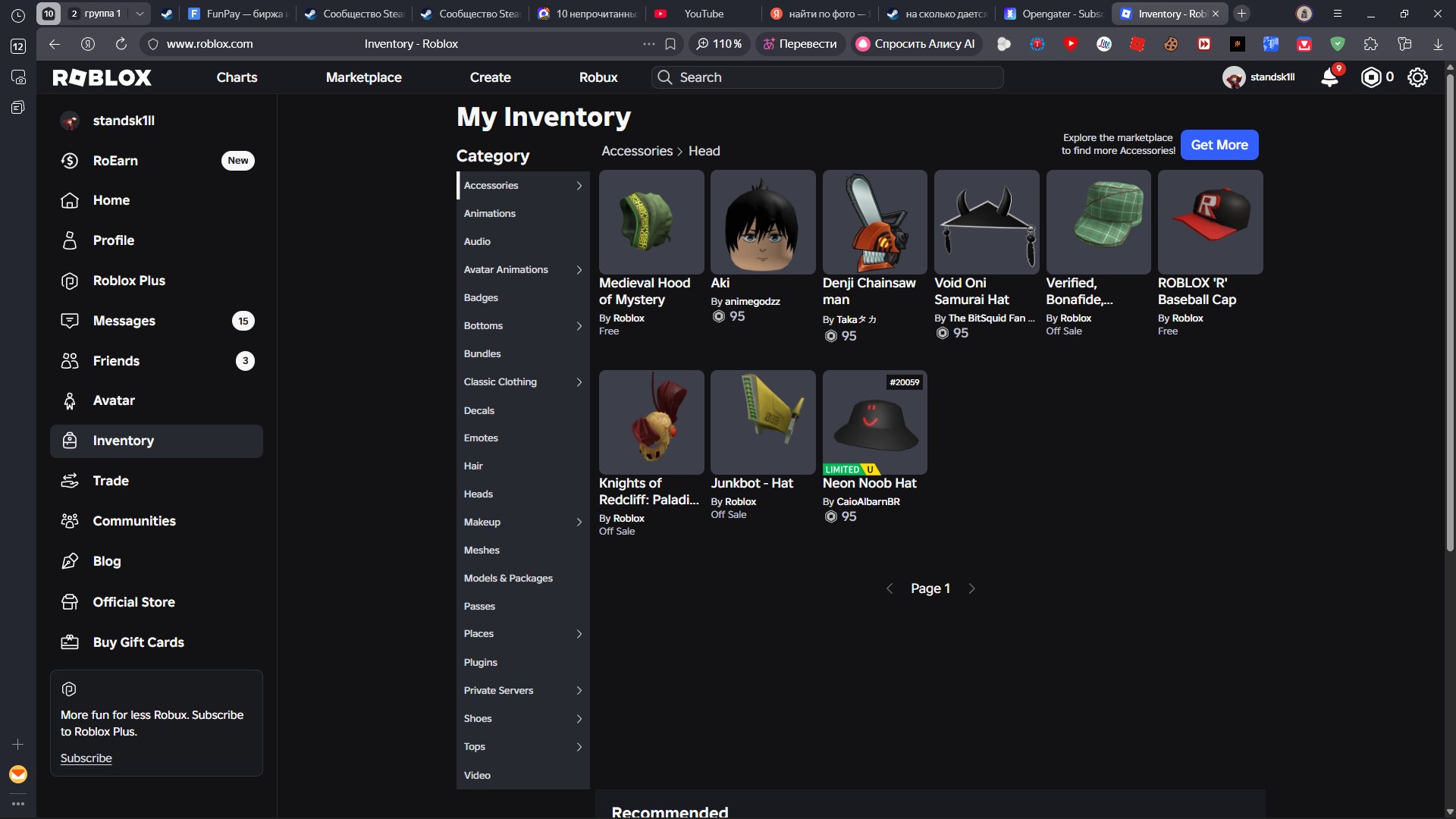Click the Subscribe link for Roblox Plus

click(x=86, y=758)
